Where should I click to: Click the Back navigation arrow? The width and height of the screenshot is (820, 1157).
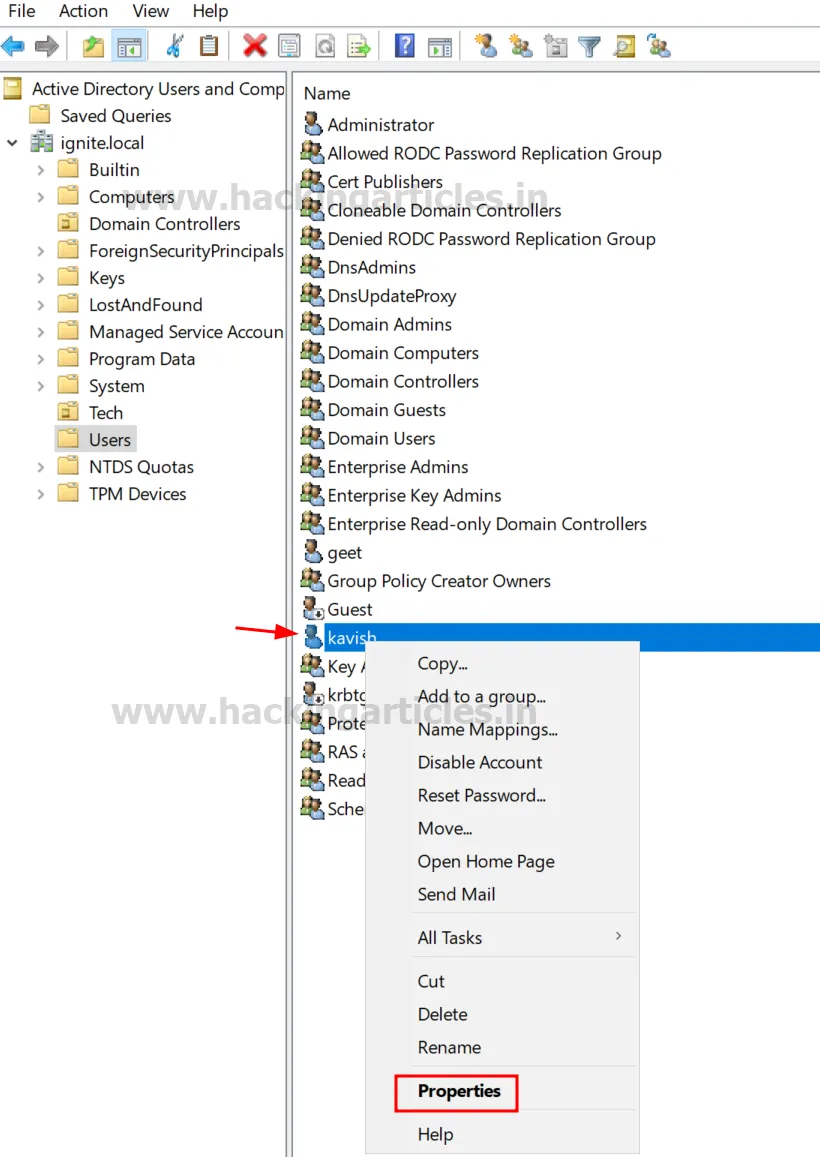[x=13, y=45]
